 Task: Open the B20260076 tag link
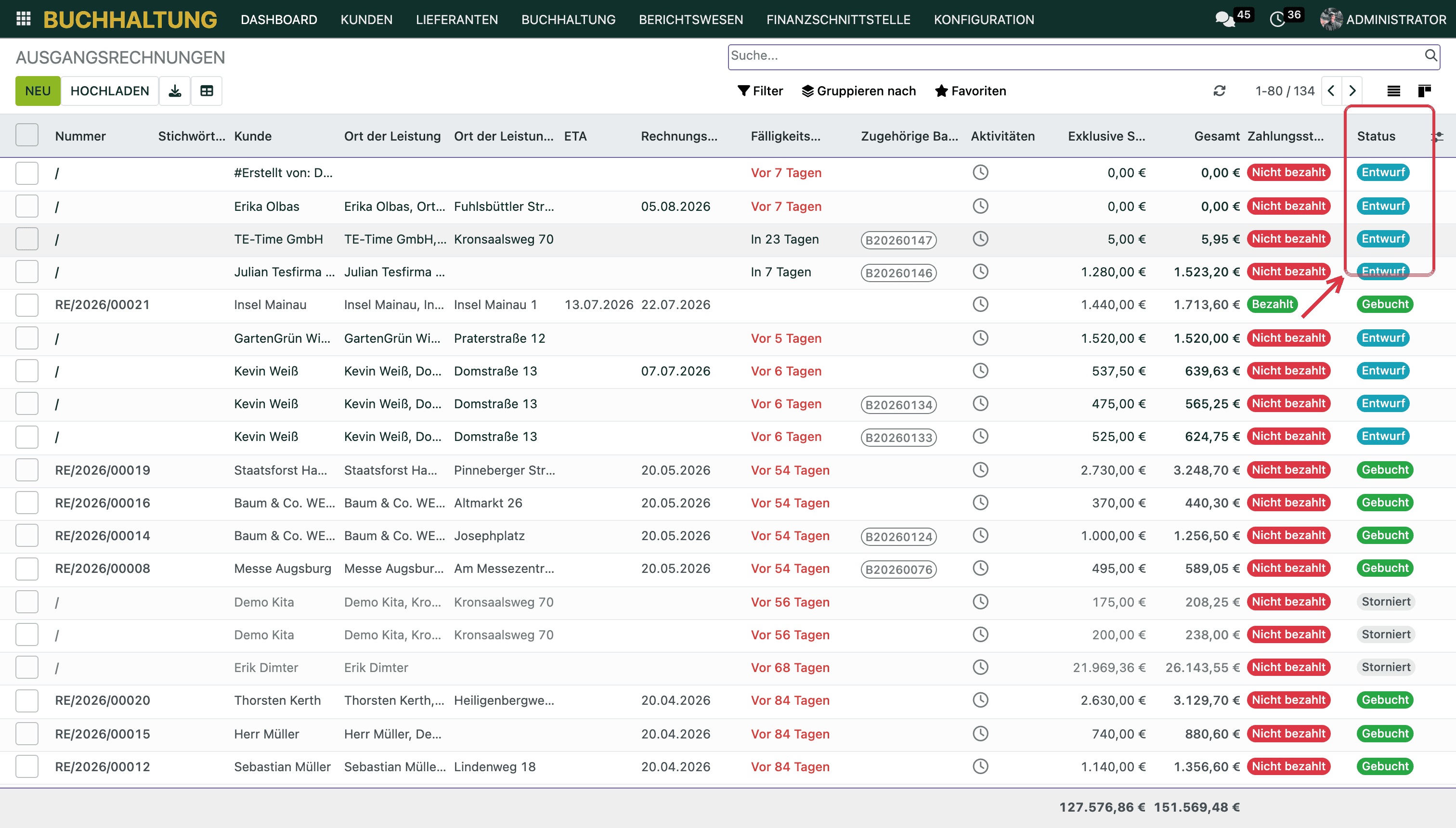pos(898,569)
